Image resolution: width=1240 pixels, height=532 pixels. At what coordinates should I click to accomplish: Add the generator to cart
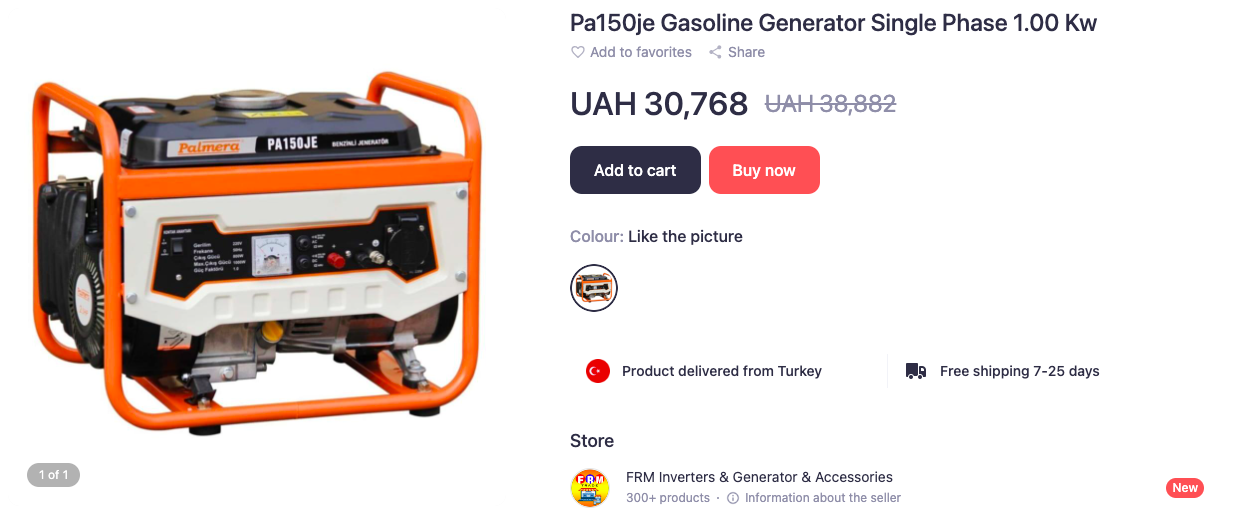[635, 170]
